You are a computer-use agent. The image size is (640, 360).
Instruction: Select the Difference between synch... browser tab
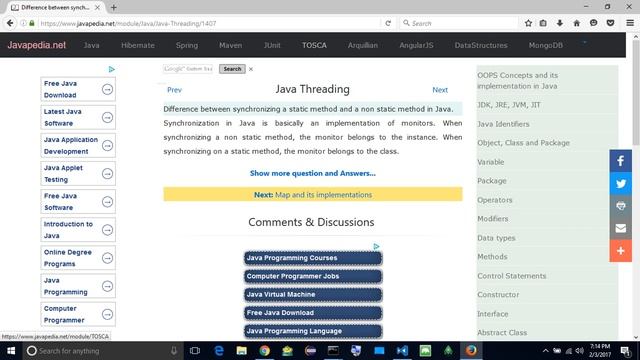(55, 7)
